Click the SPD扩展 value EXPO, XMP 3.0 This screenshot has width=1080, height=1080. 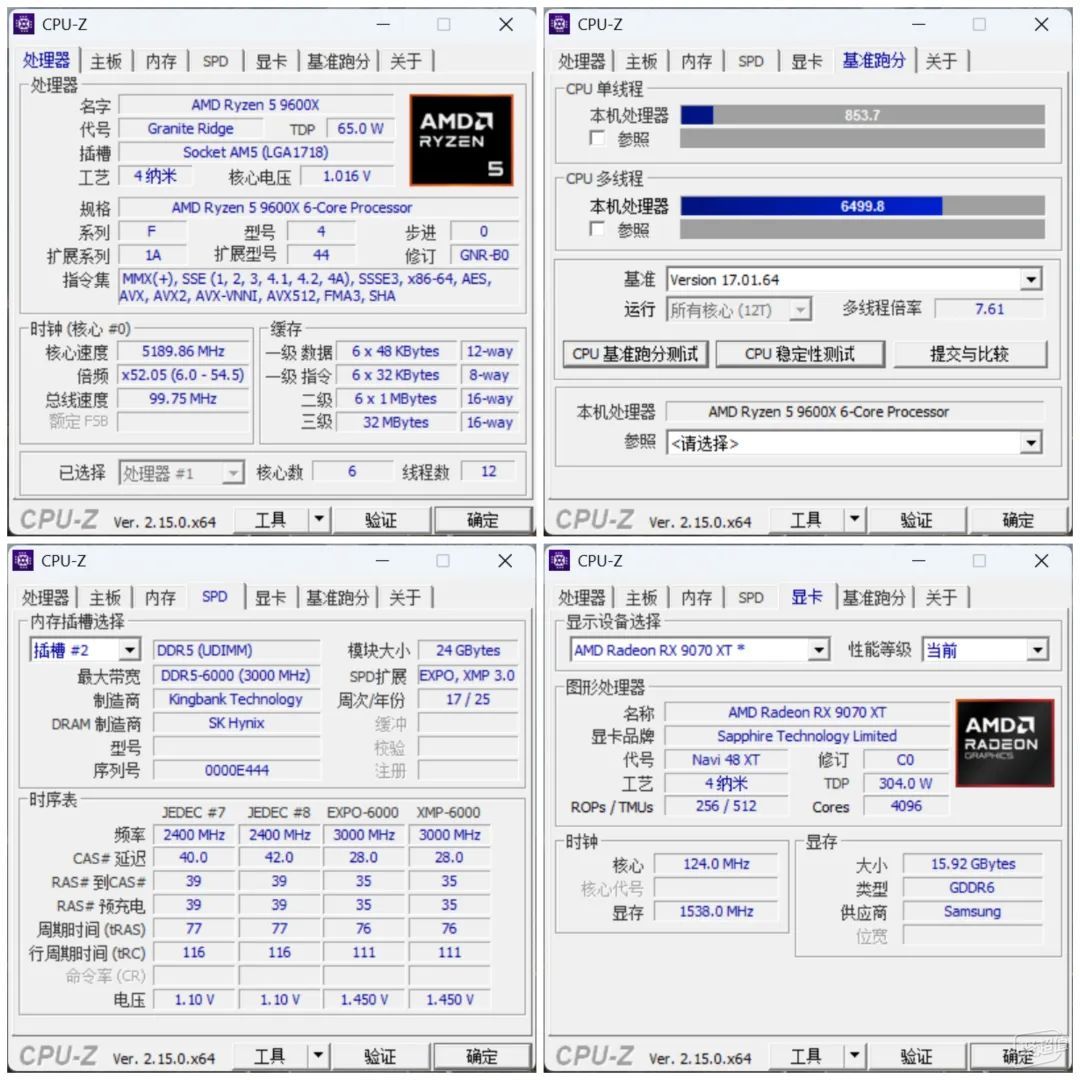(468, 676)
